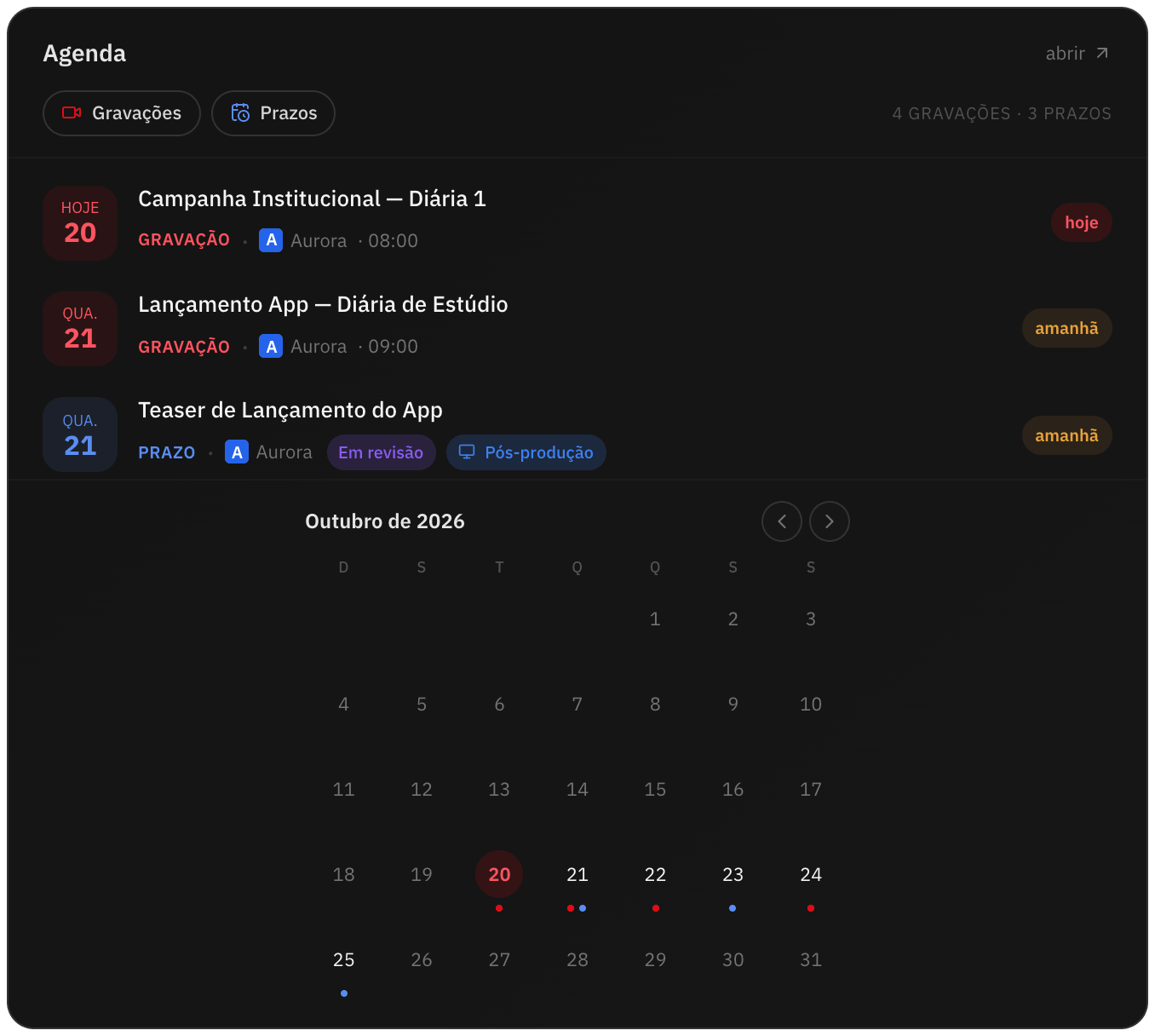Click the 09:00 time on Lançamento App row

(x=394, y=347)
